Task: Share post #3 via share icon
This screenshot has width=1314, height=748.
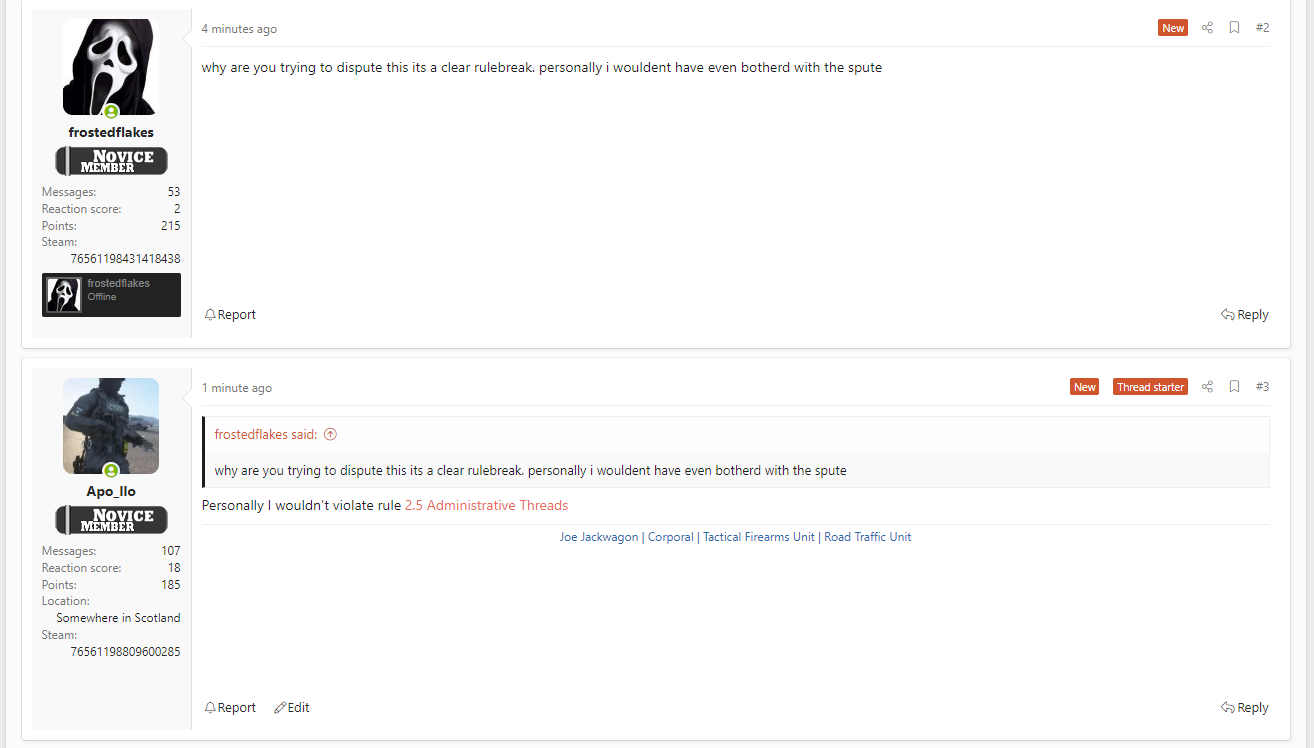Action: [1207, 387]
